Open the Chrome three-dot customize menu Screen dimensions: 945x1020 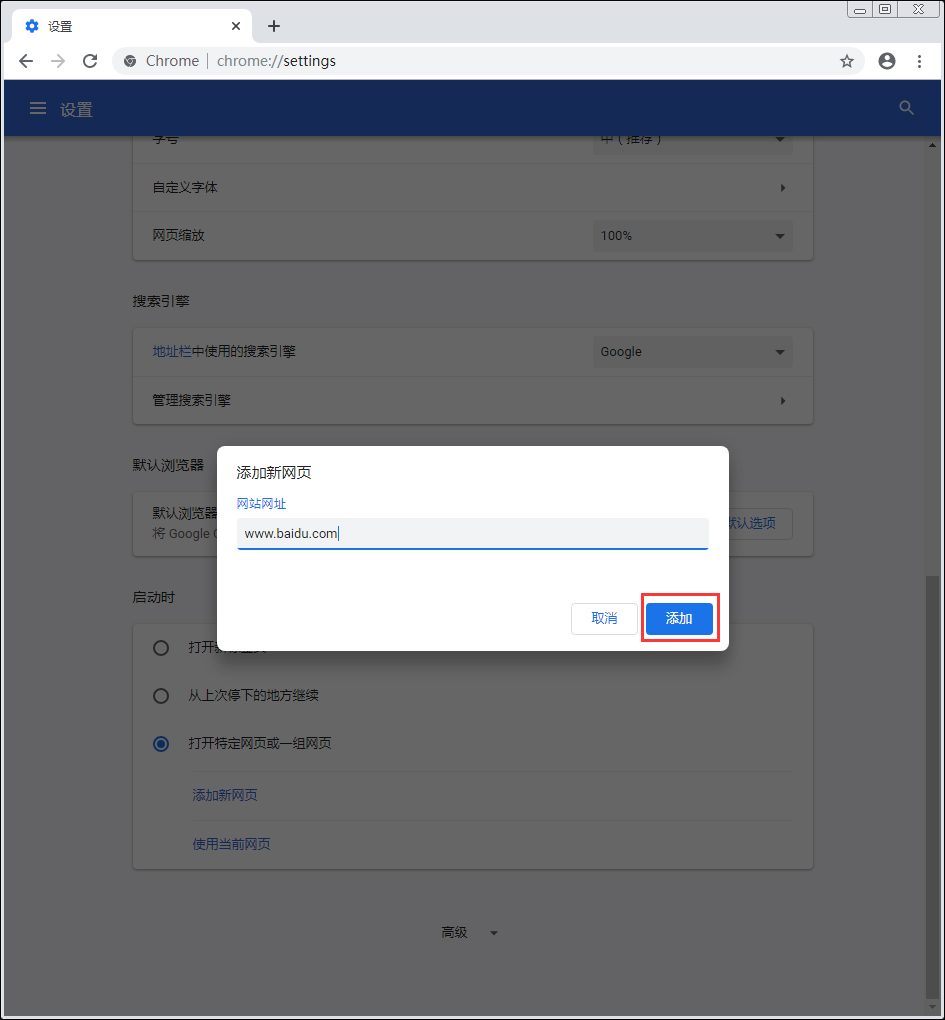[919, 61]
